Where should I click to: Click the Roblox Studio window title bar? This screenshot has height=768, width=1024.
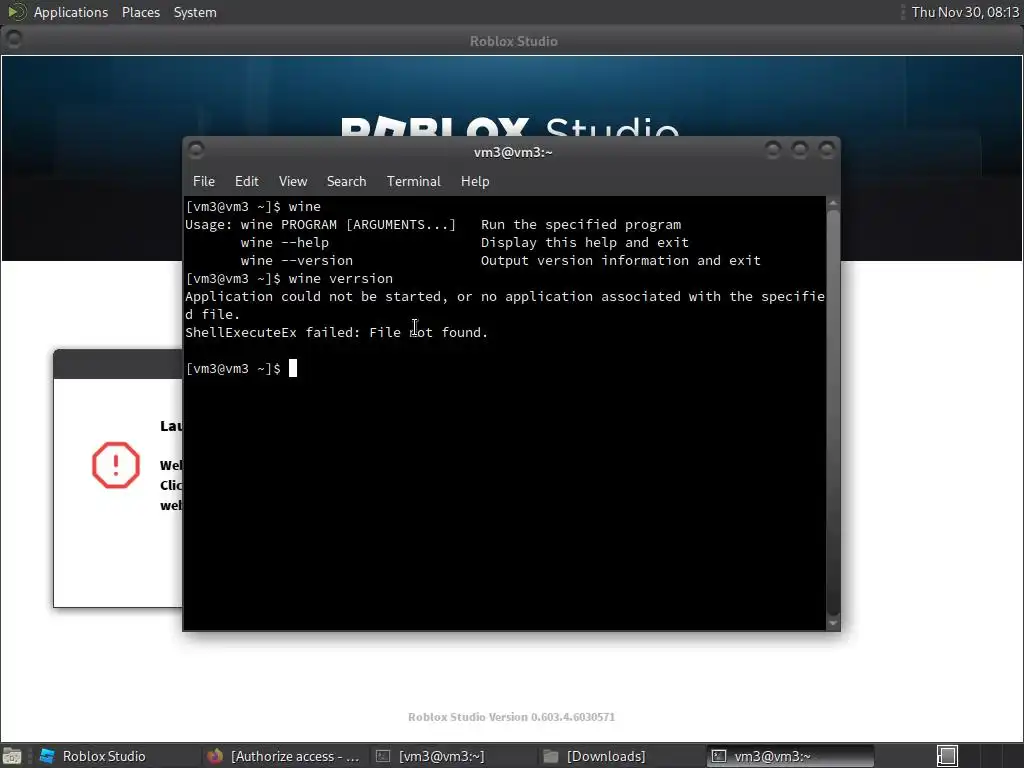click(513, 40)
